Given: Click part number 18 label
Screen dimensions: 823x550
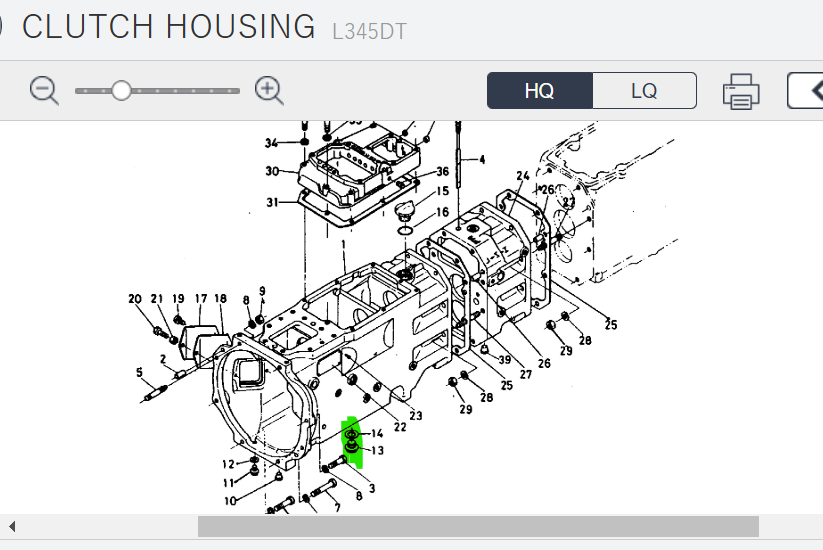Looking at the screenshot, I should (x=220, y=298).
